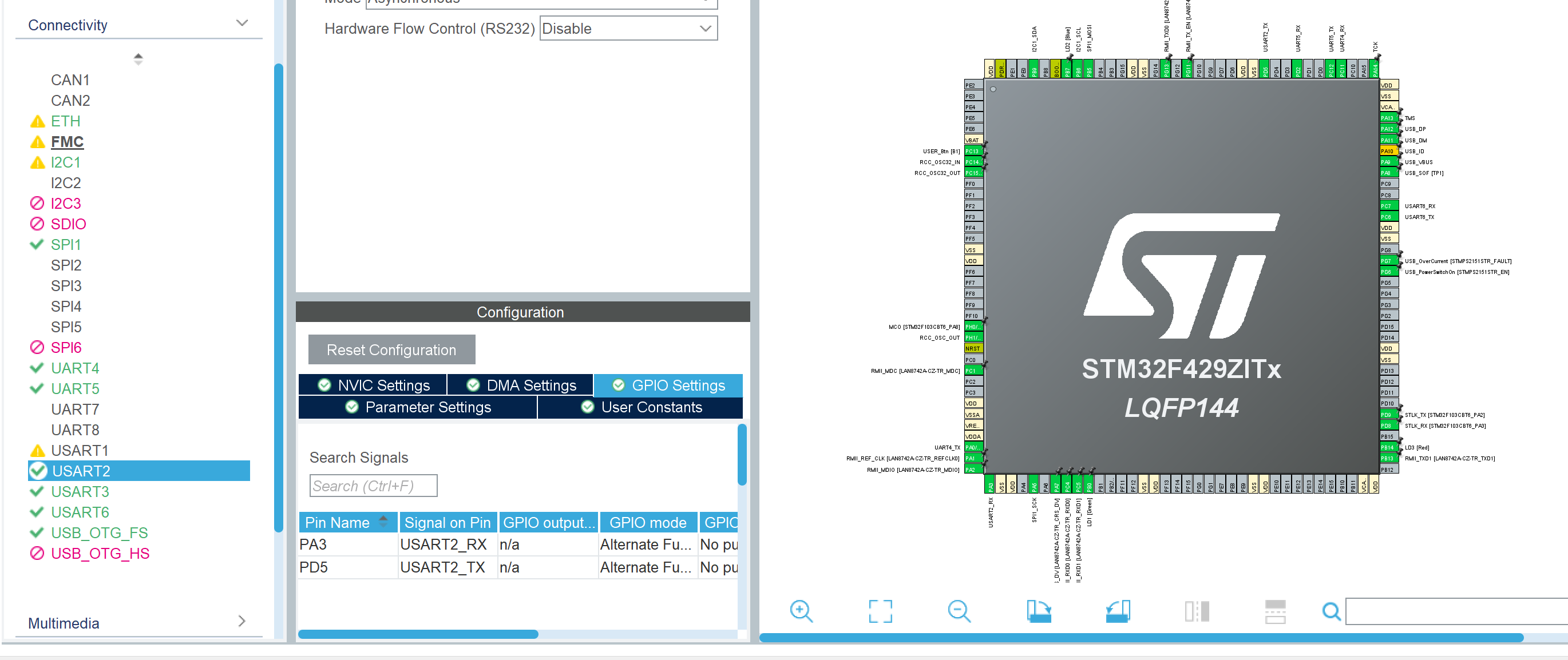Select CAN1 in the peripheral list
The height and width of the screenshot is (660, 1568).
70,80
